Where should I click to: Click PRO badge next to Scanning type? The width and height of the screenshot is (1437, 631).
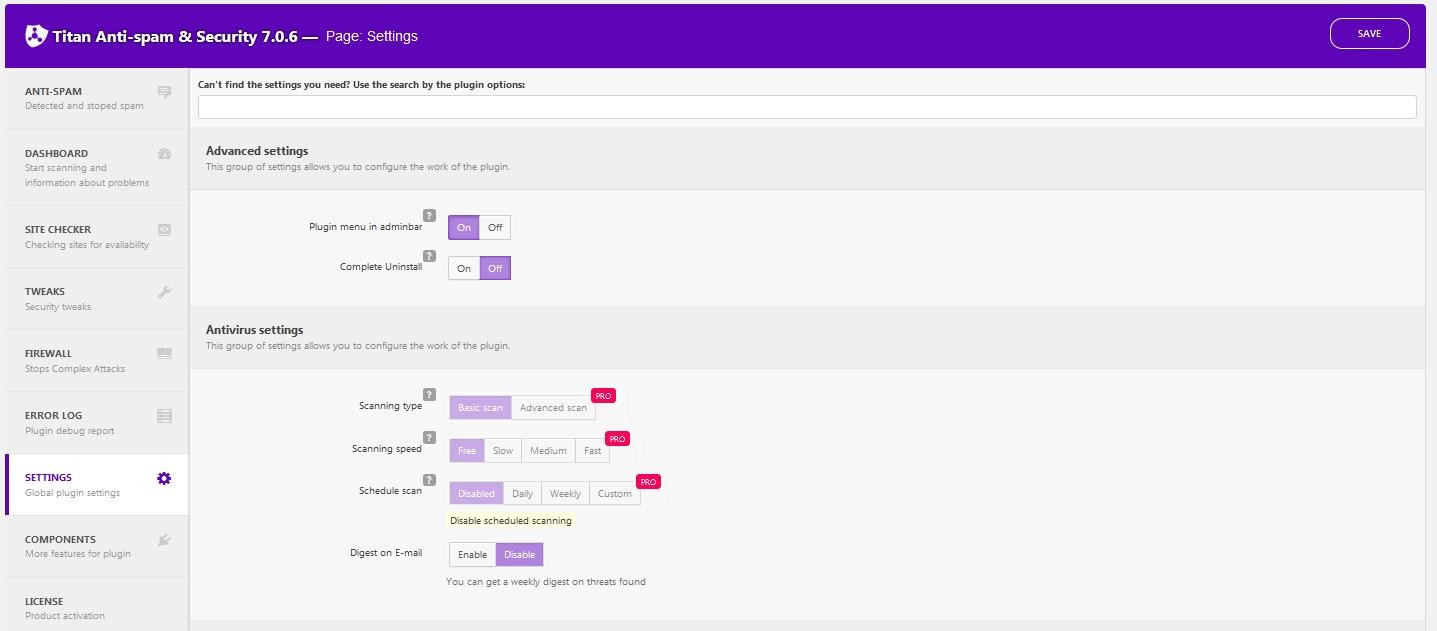pyautogui.click(x=603, y=396)
